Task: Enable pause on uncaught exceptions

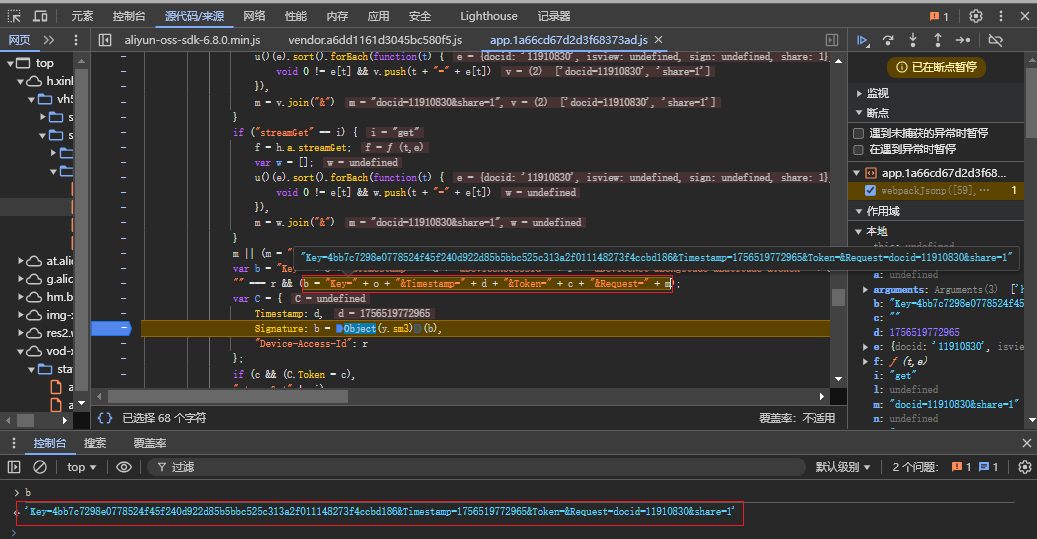Action: click(858, 134)
